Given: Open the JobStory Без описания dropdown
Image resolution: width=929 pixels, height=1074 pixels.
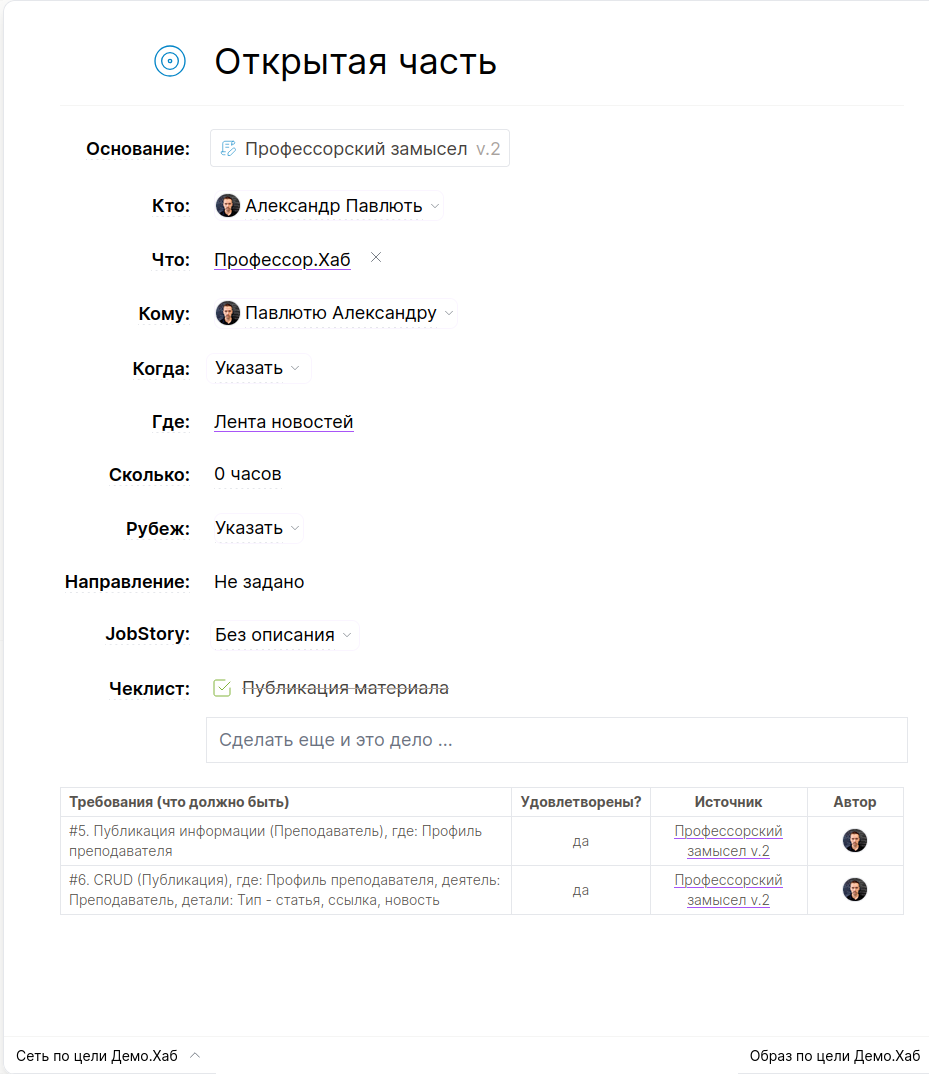Looking at the screenshot, I should (x=285, y=635).
